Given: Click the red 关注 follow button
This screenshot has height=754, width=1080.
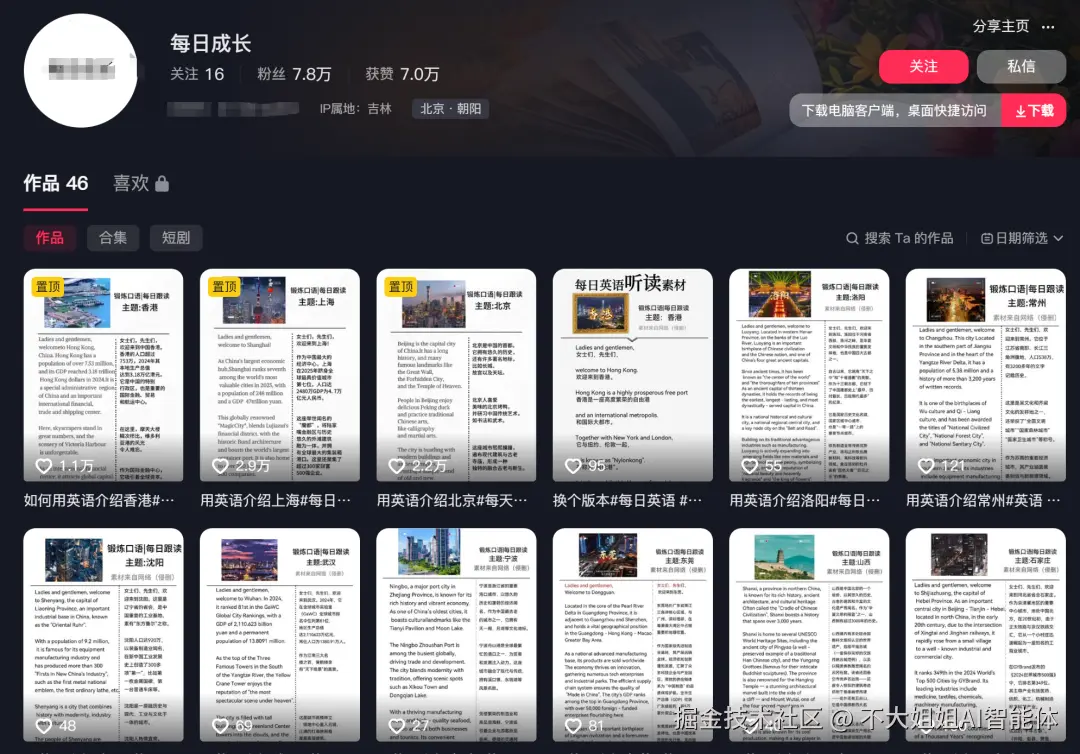Looking at the screenshot, I should (x=923, y=67).
